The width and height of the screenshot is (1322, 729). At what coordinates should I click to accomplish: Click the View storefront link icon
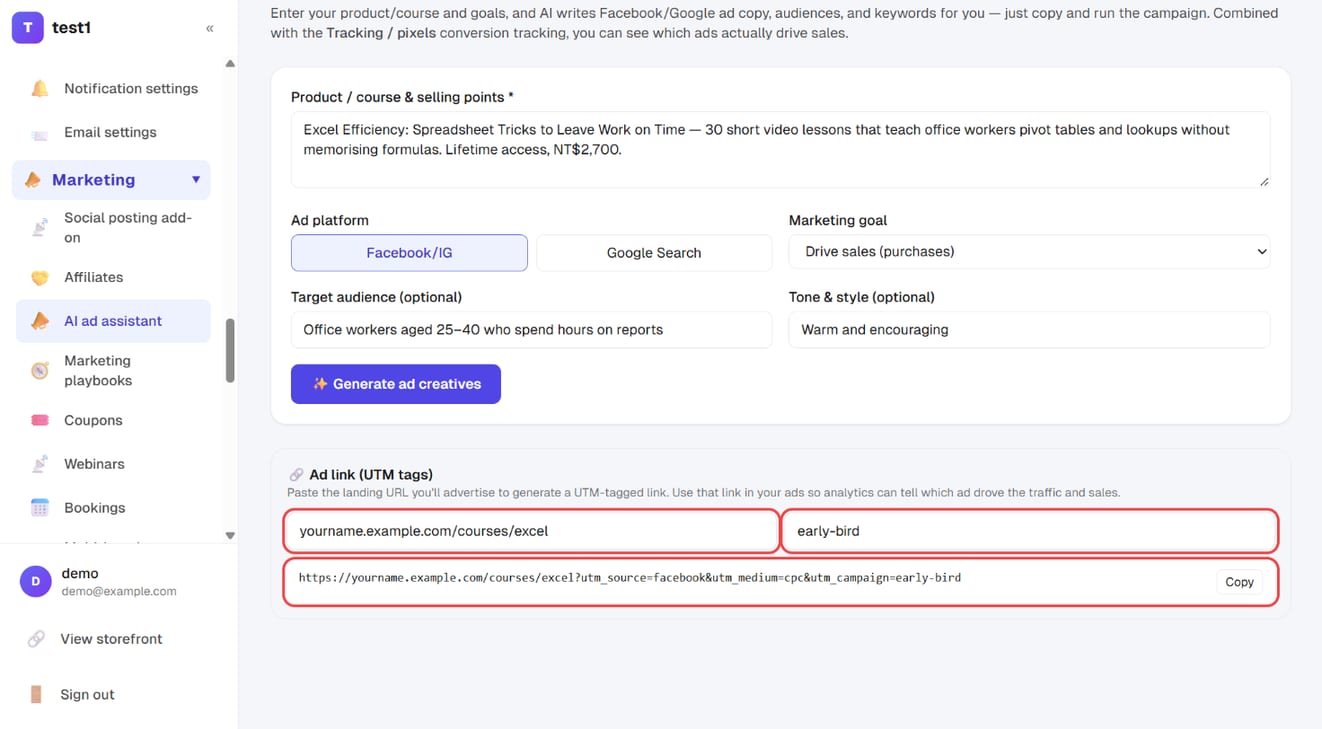[36, 639]
